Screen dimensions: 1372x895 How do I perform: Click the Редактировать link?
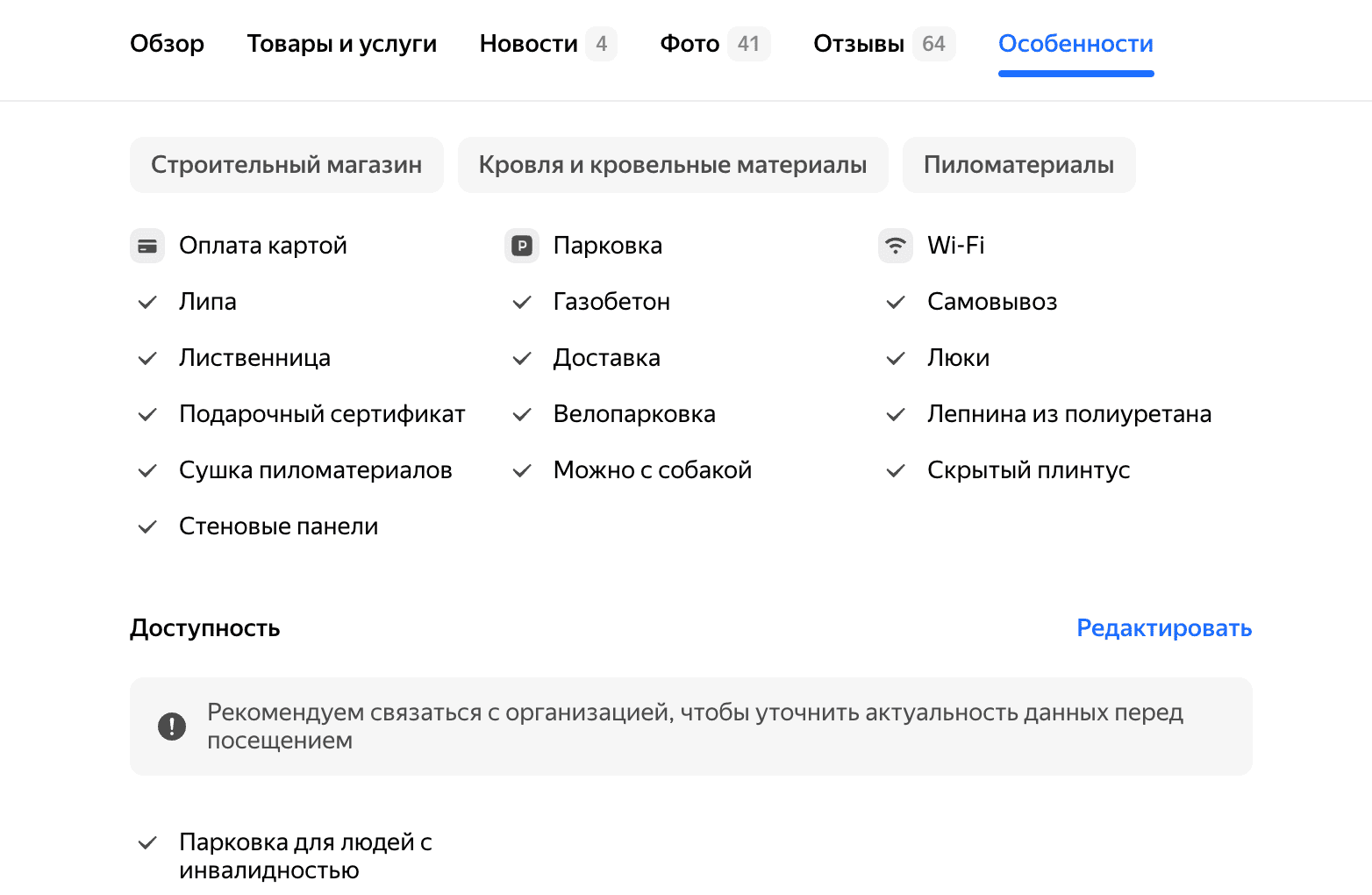click(1164, 628)
